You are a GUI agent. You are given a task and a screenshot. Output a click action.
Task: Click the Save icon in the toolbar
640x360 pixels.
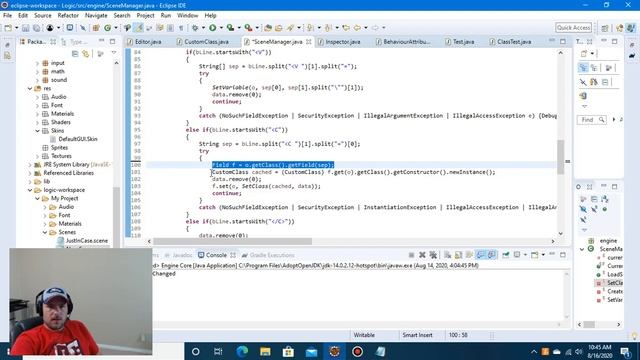26,28
